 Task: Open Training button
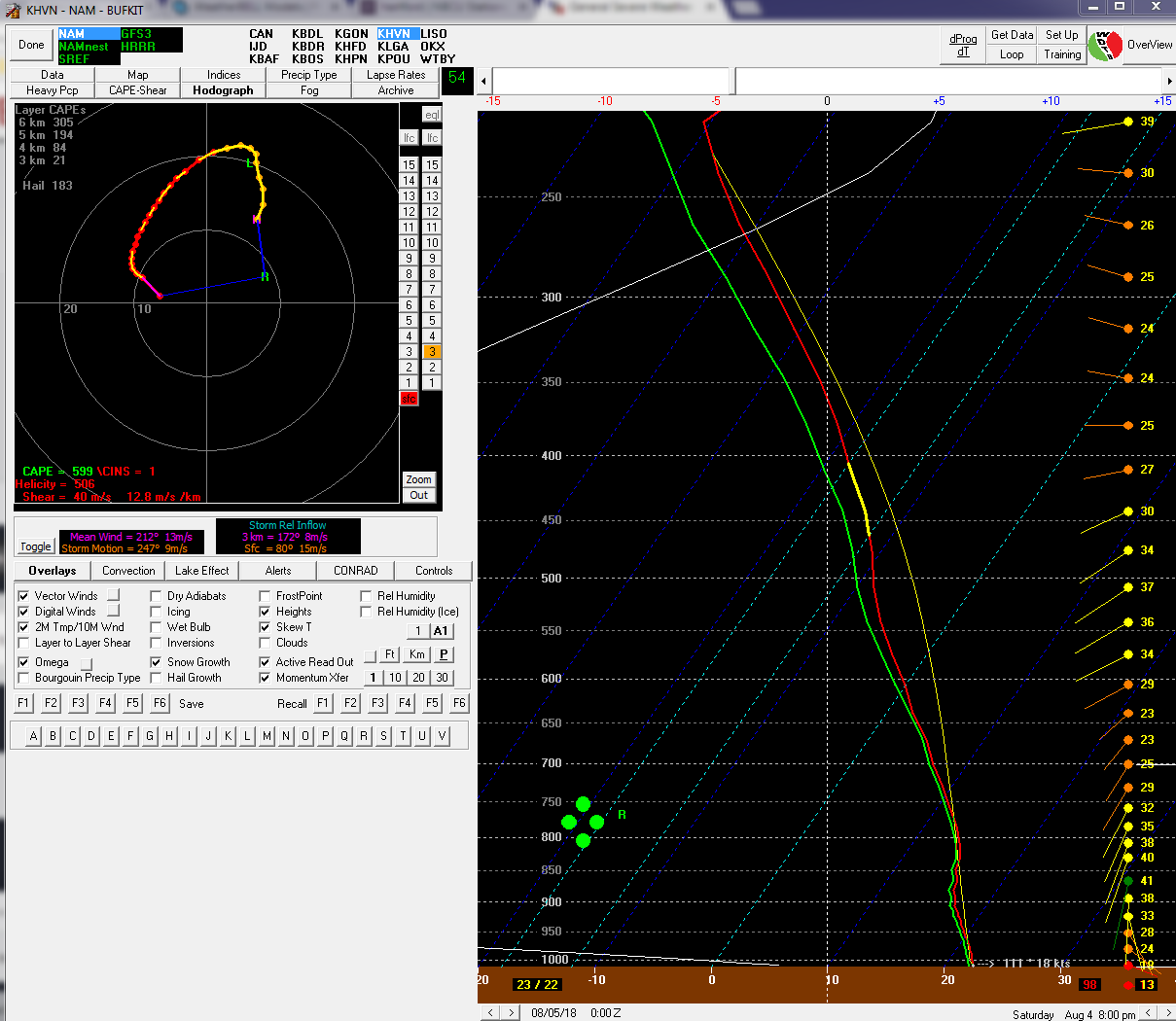(1062, 54)
